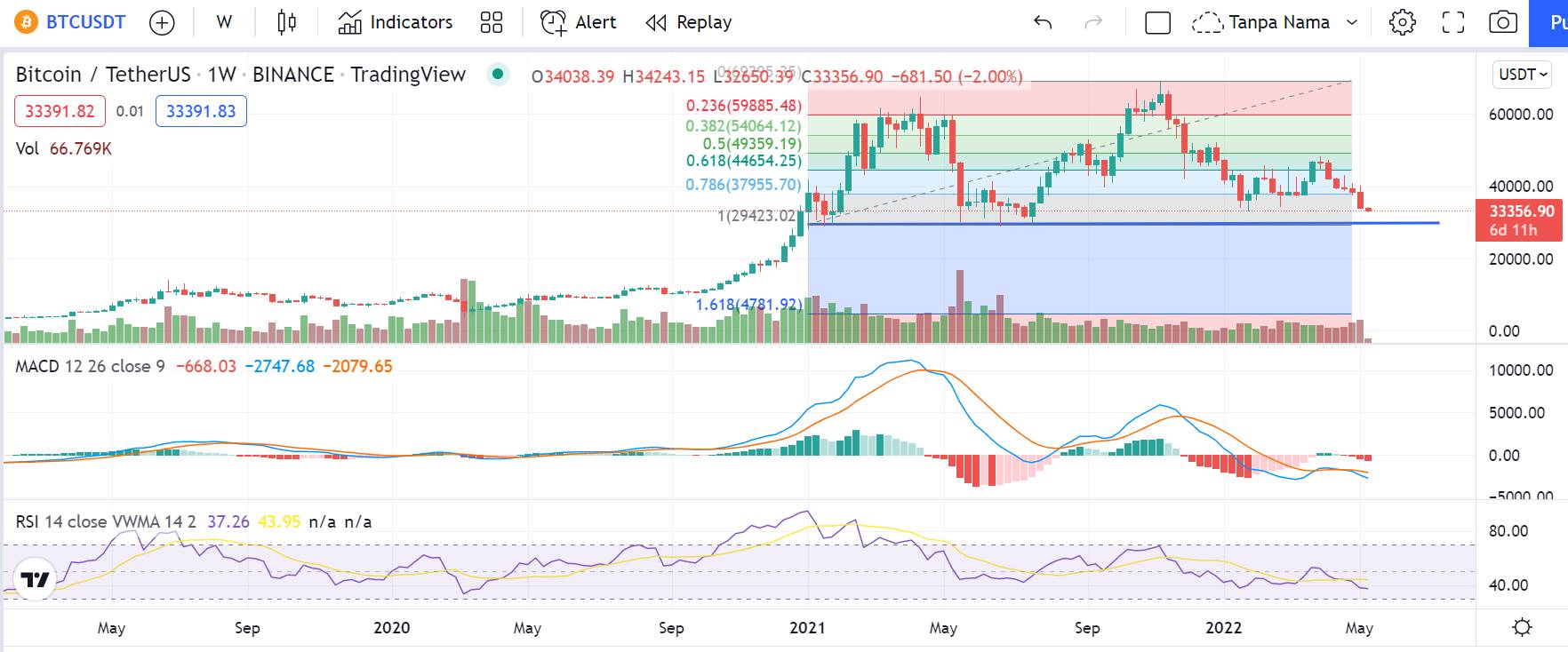Open the Tanpa Nama layout menu

pos(1278,22)
